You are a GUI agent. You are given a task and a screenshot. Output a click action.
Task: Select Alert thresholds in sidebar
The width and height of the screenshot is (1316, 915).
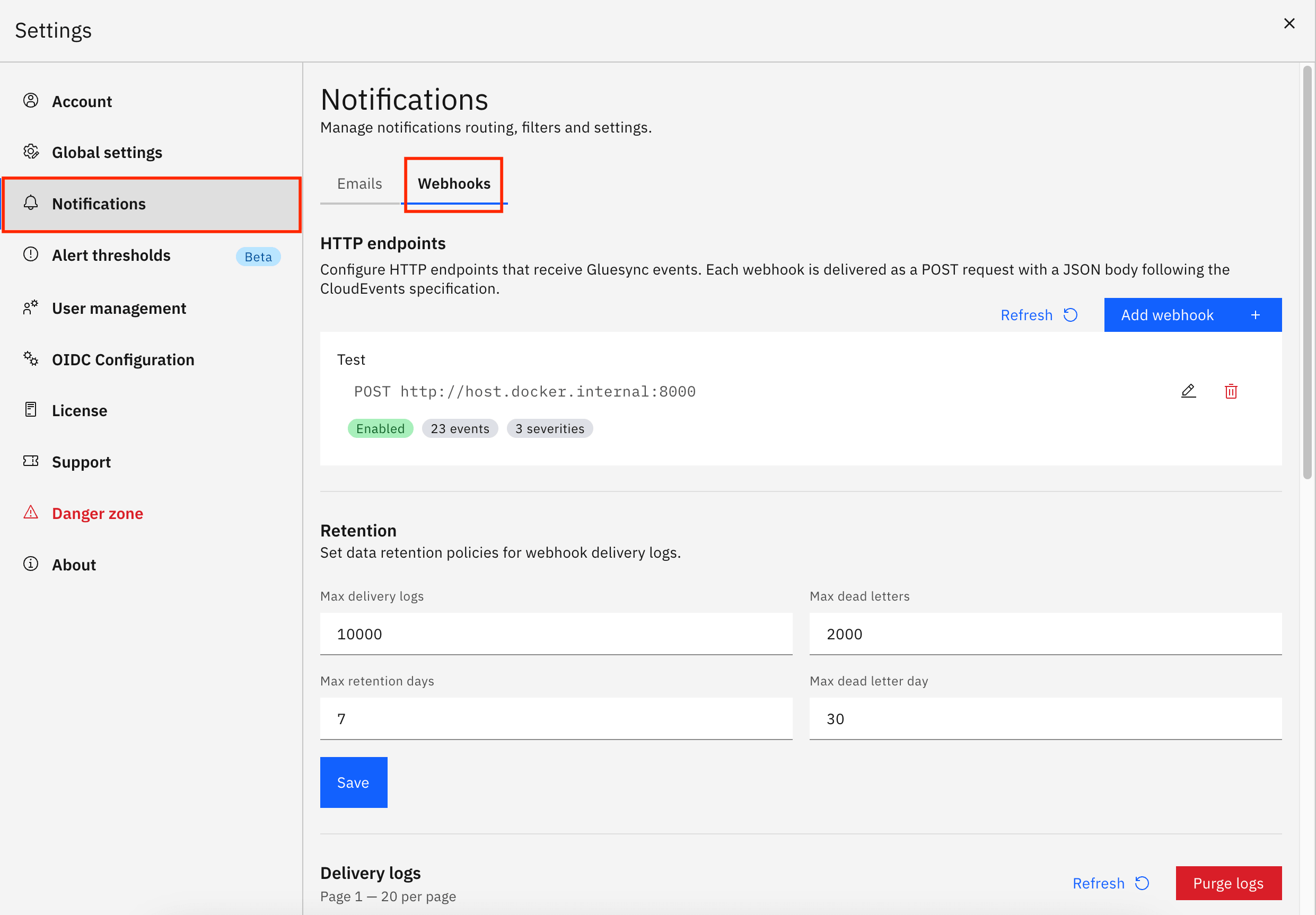pyautogui.click(x=151, y=256)
